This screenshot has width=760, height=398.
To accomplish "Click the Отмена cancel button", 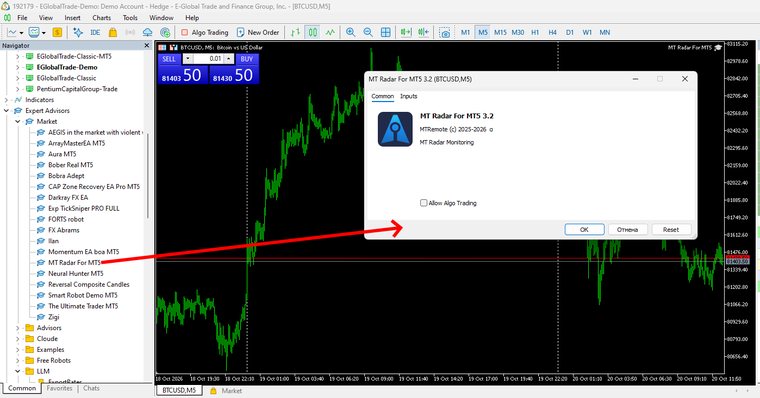I will (627, 229).
